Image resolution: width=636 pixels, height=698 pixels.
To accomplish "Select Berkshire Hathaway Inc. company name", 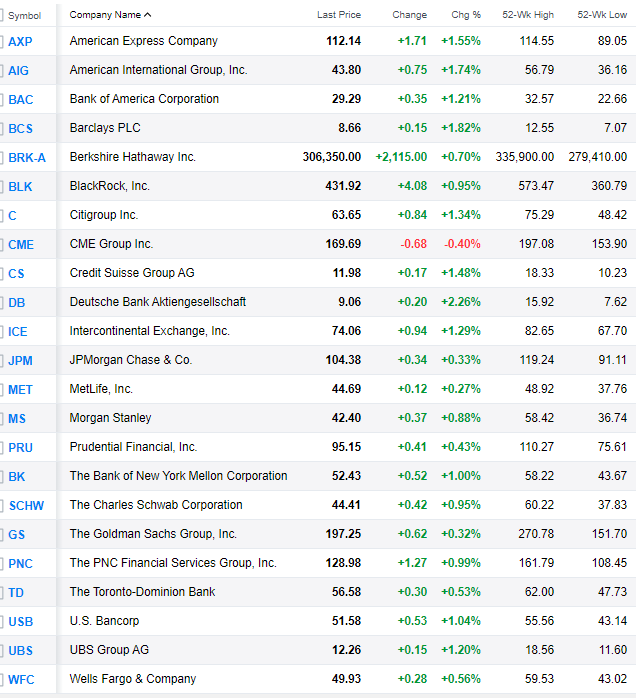I will tap(133, 157).
